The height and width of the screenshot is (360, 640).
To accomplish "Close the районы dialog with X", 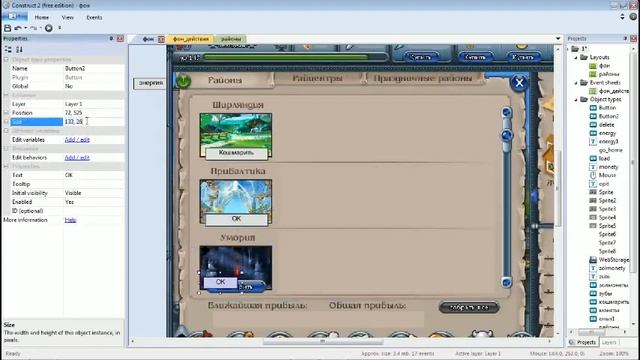I will point(519,83).
